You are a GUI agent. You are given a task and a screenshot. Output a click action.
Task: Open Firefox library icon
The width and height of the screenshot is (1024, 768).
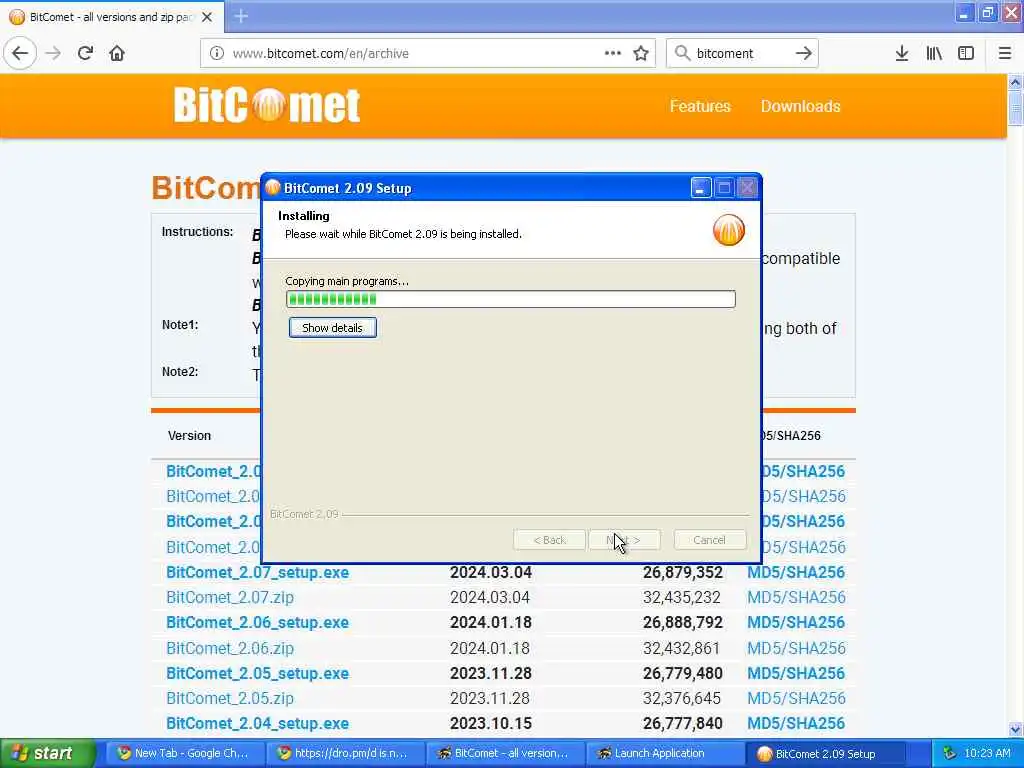coord(934,54)
